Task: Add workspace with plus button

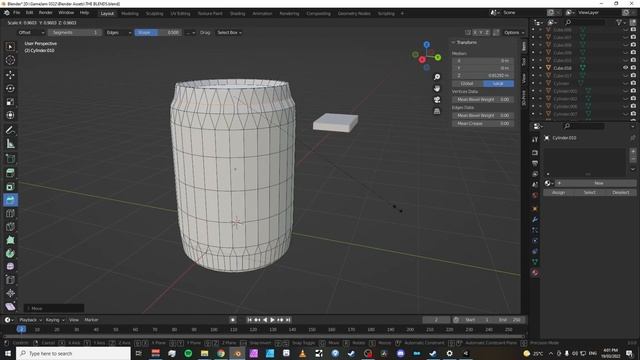Action: click(402, 13)
